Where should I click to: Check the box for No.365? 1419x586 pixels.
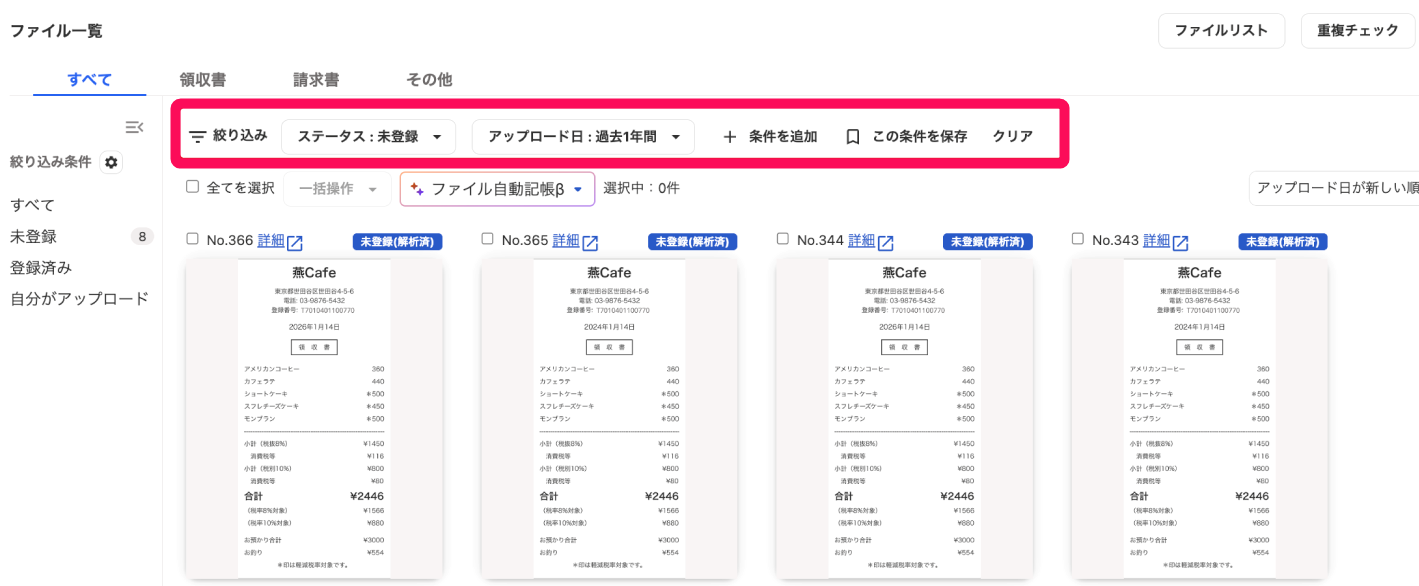tap(488, 239)
